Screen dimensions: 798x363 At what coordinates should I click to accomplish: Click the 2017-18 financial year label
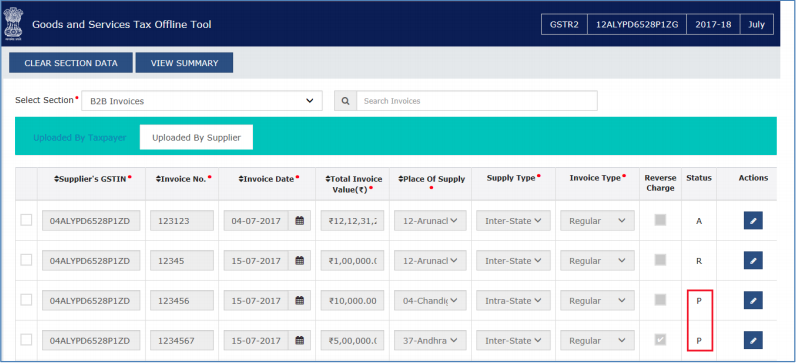(x=714, y=24)
